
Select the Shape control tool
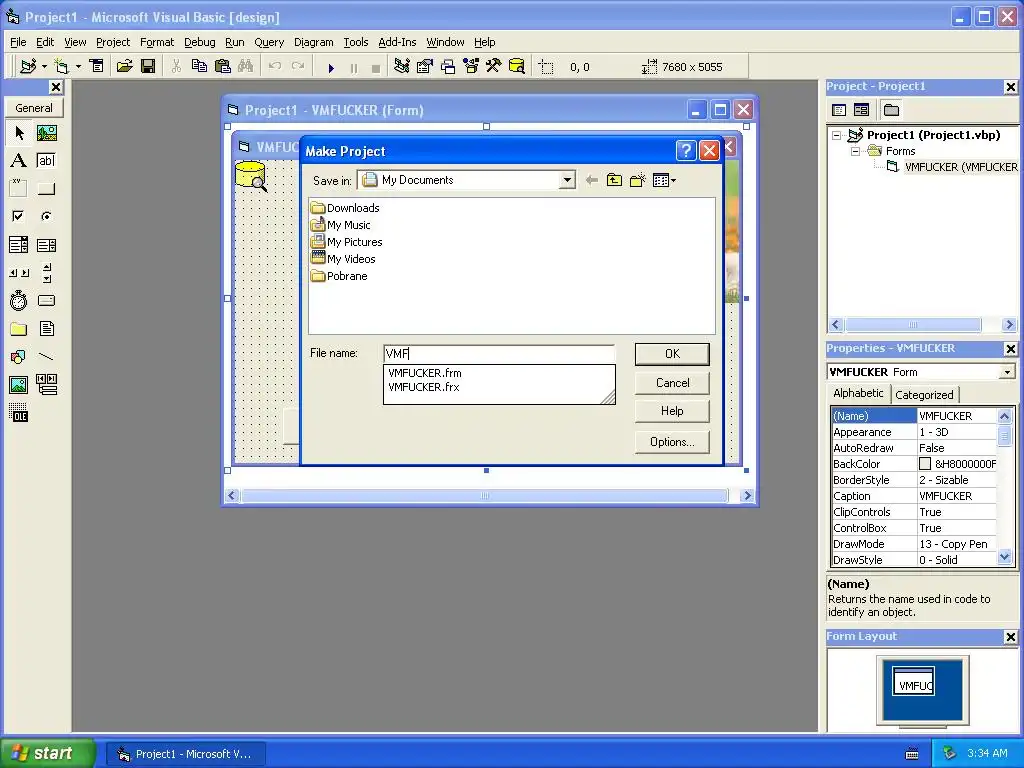19,357
